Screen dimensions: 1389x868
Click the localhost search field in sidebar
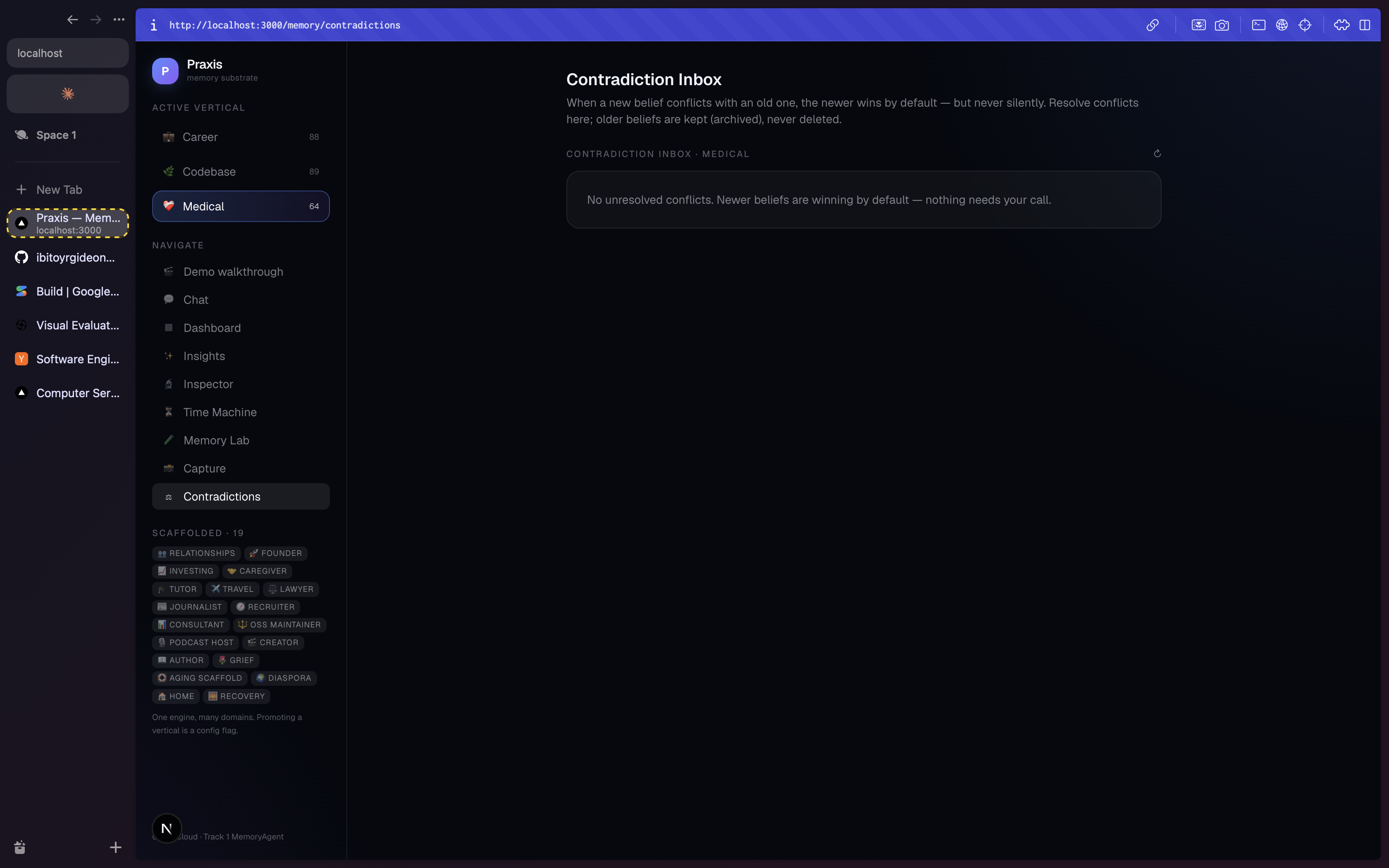(x=68, y=53)
